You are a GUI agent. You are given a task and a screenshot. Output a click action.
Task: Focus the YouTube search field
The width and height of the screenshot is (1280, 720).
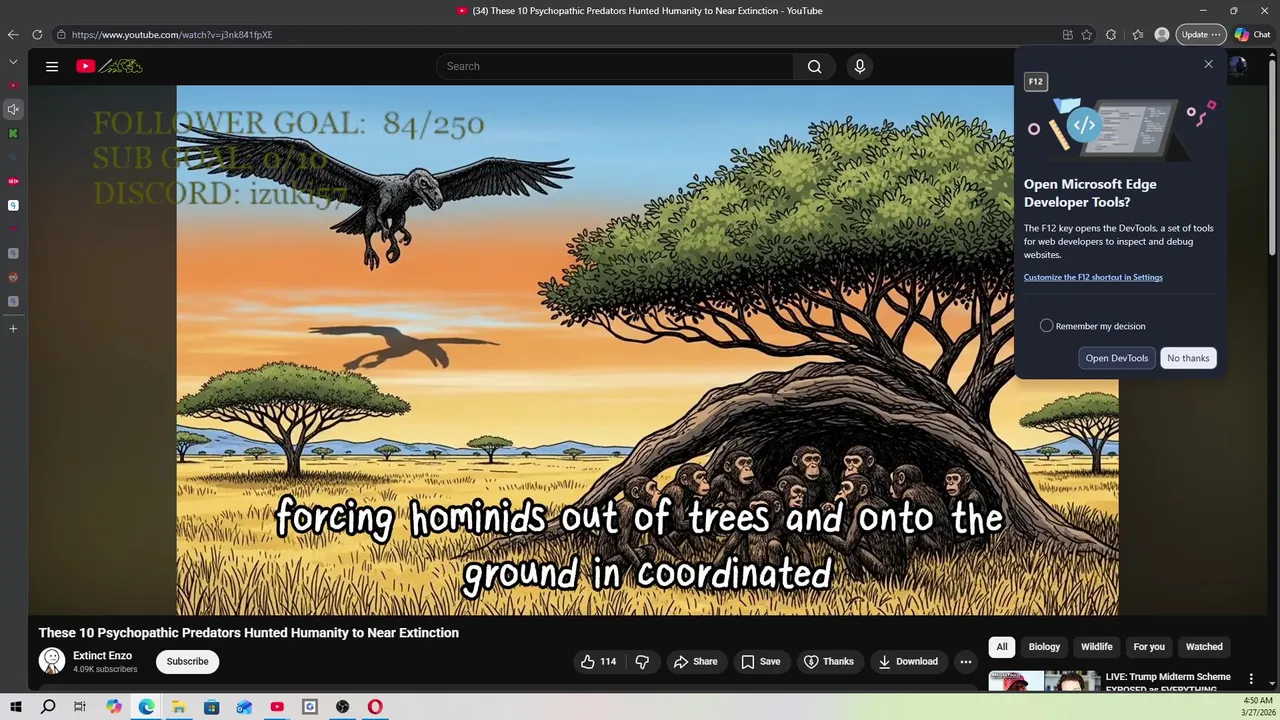[615, 67]
